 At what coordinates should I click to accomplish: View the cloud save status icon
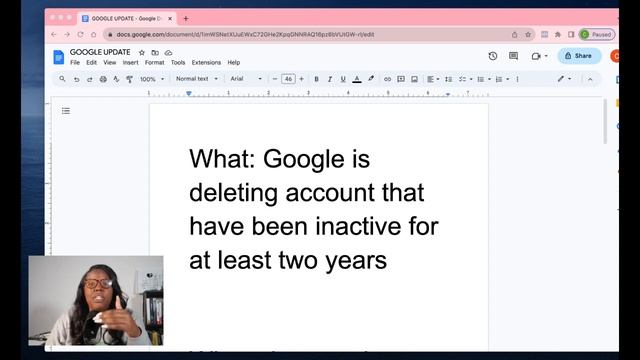(x=168, y=53)
